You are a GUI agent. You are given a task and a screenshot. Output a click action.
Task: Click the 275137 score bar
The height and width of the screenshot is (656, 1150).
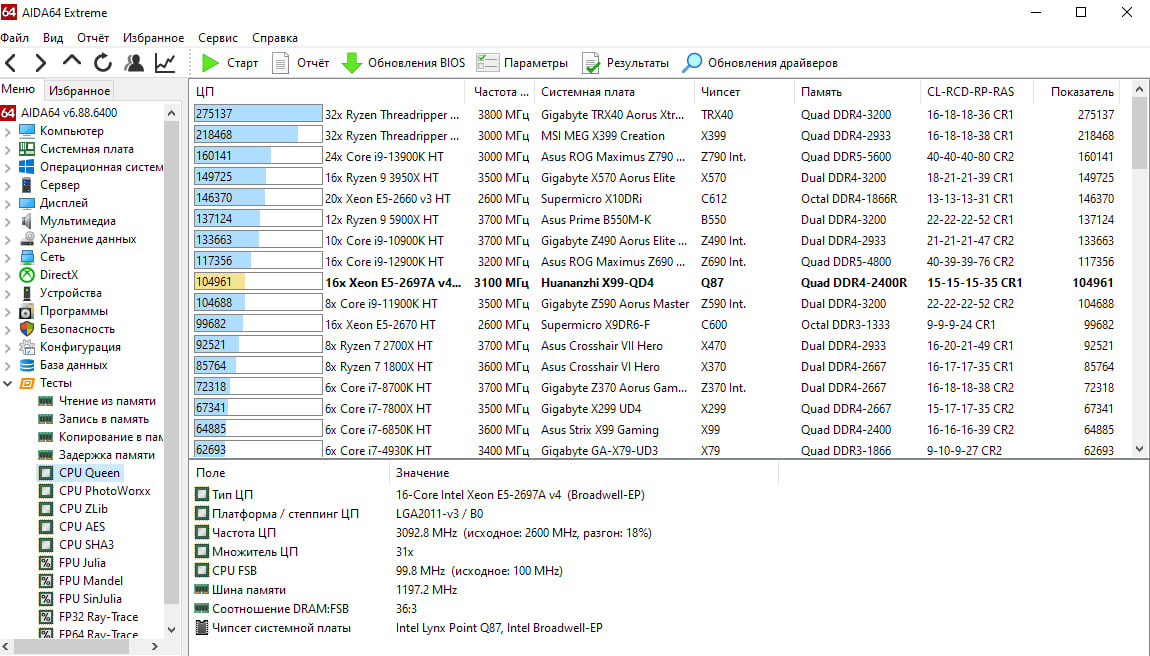click(257, 114)
